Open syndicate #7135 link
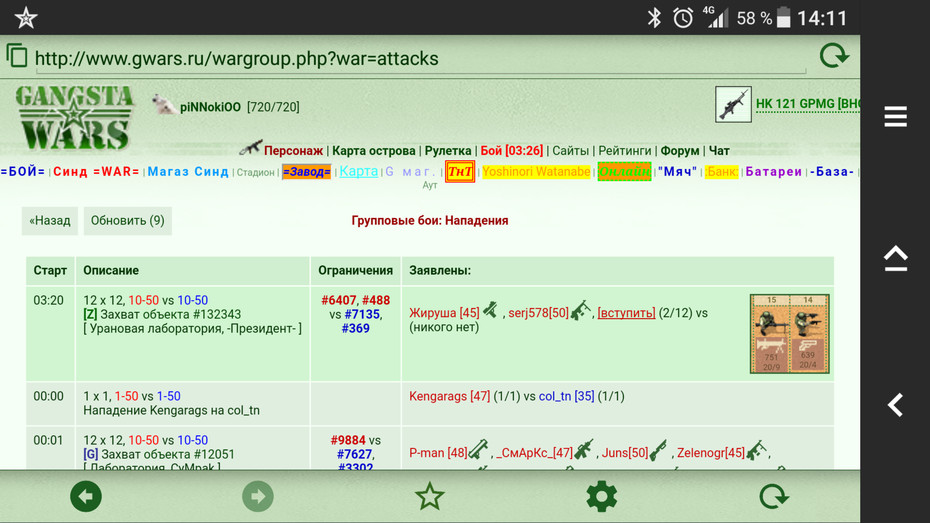The height and width of the screenshot is (523, 930). (361, 314)
